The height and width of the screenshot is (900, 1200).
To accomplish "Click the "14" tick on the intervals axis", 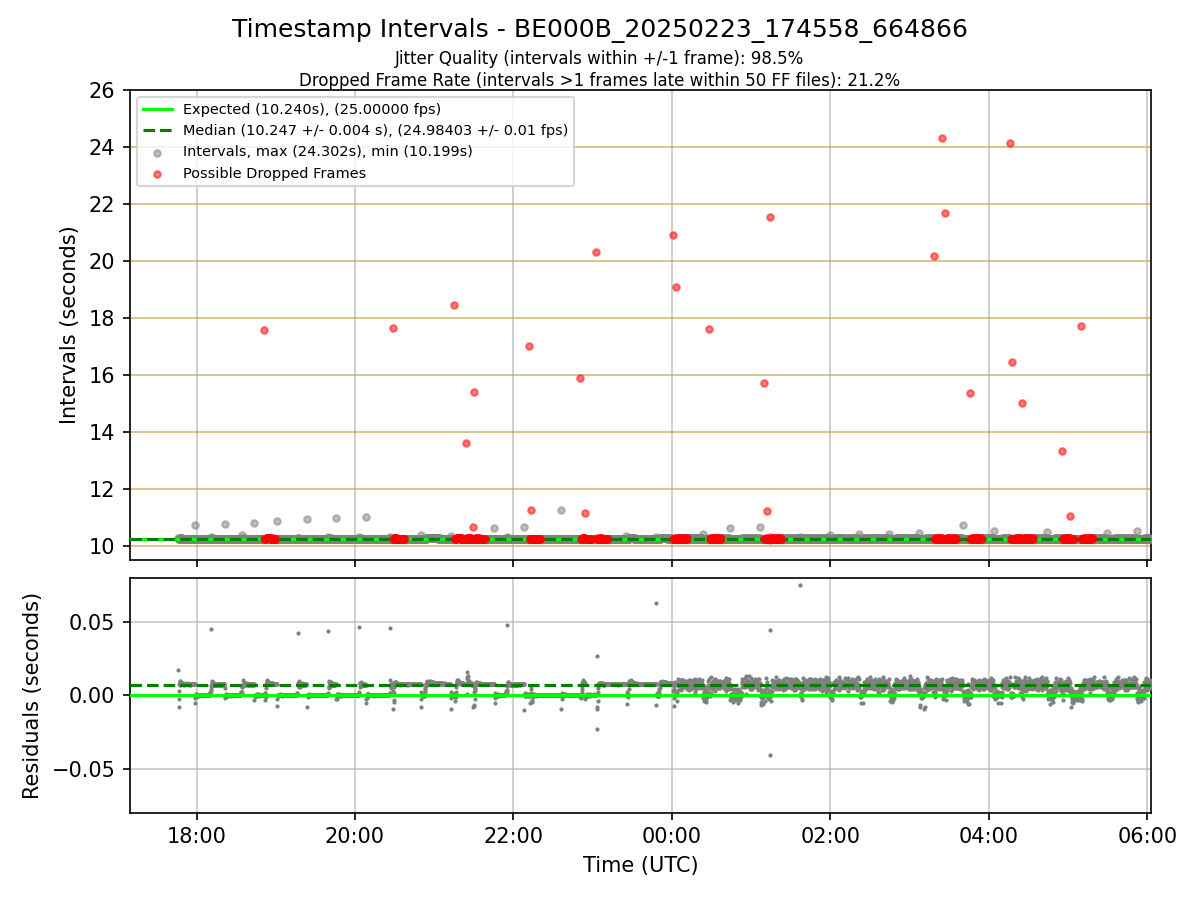I will (104, 433).
